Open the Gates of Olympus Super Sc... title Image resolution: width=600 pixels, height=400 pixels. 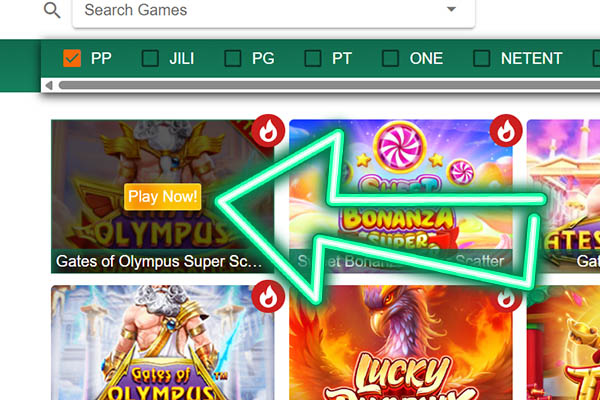click(159, 261)
